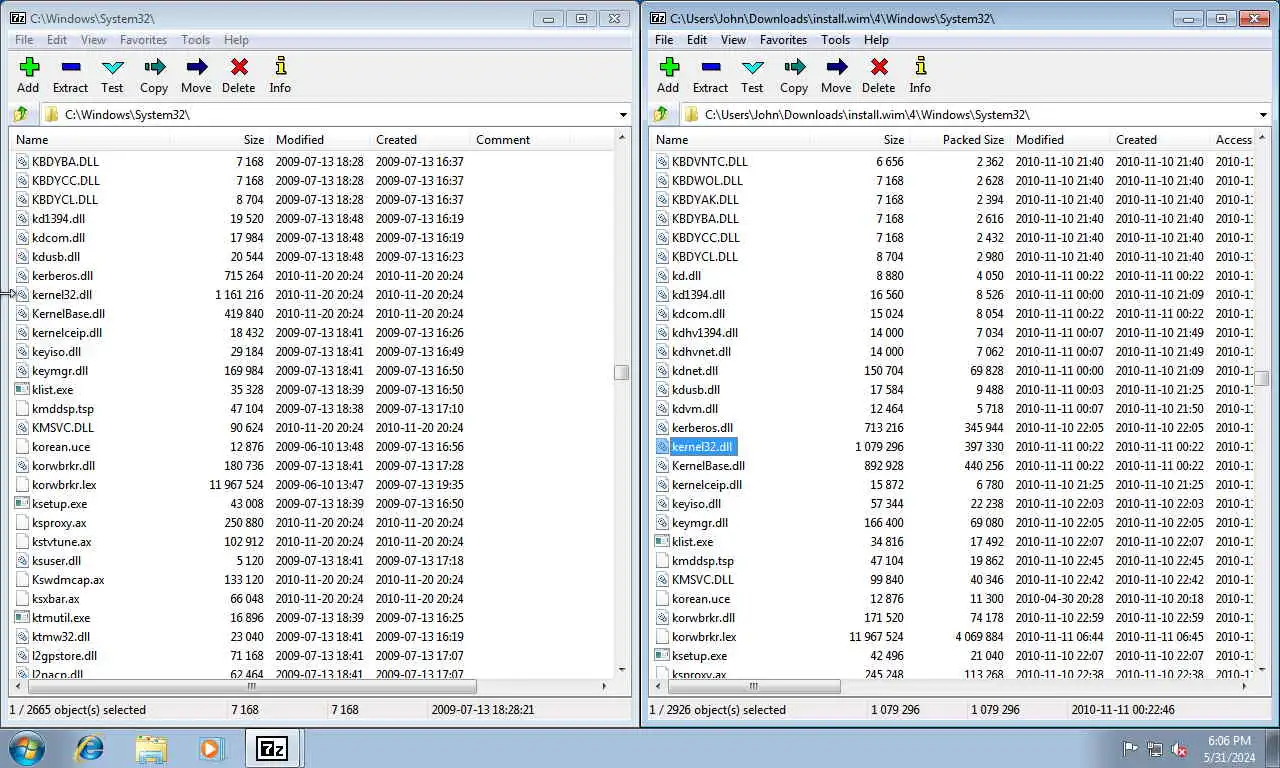Sort by Size column in left window

tap(220, 139)
